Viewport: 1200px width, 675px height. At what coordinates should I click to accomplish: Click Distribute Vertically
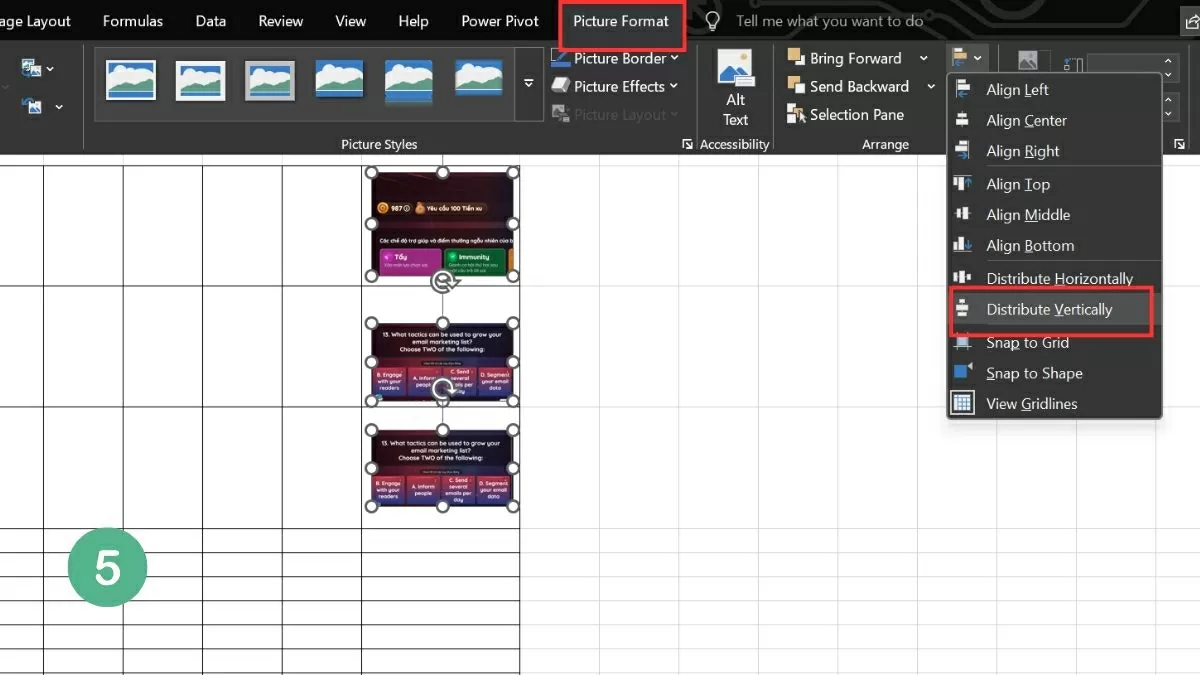click(x=1048, y=310)
